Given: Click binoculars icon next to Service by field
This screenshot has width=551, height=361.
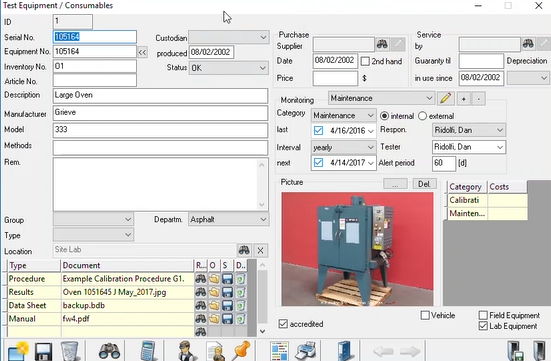Looking at the screenshot, I should point(528,44).
